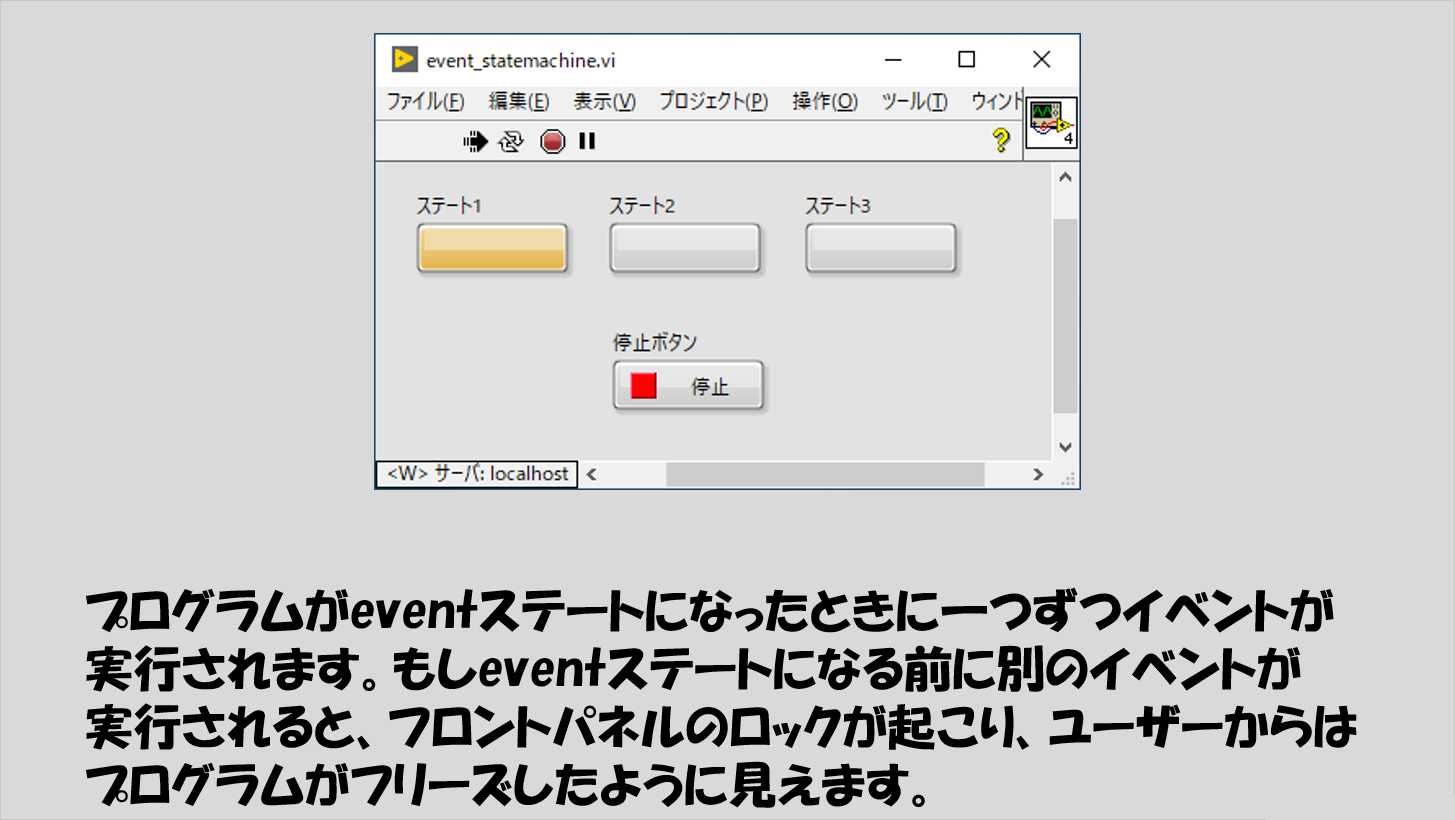Click the LabVIEW icon in title bar
Screen dimensions: 1455x820
pos(404,60)
